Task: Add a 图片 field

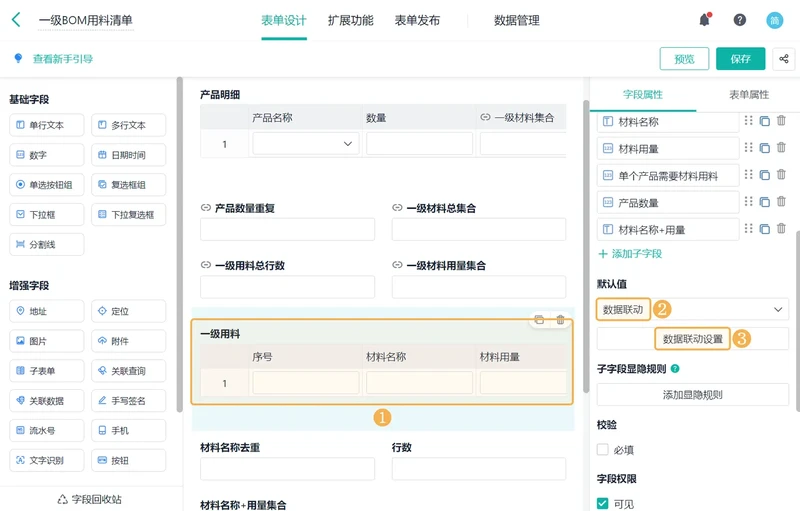Action: (46, 341)
